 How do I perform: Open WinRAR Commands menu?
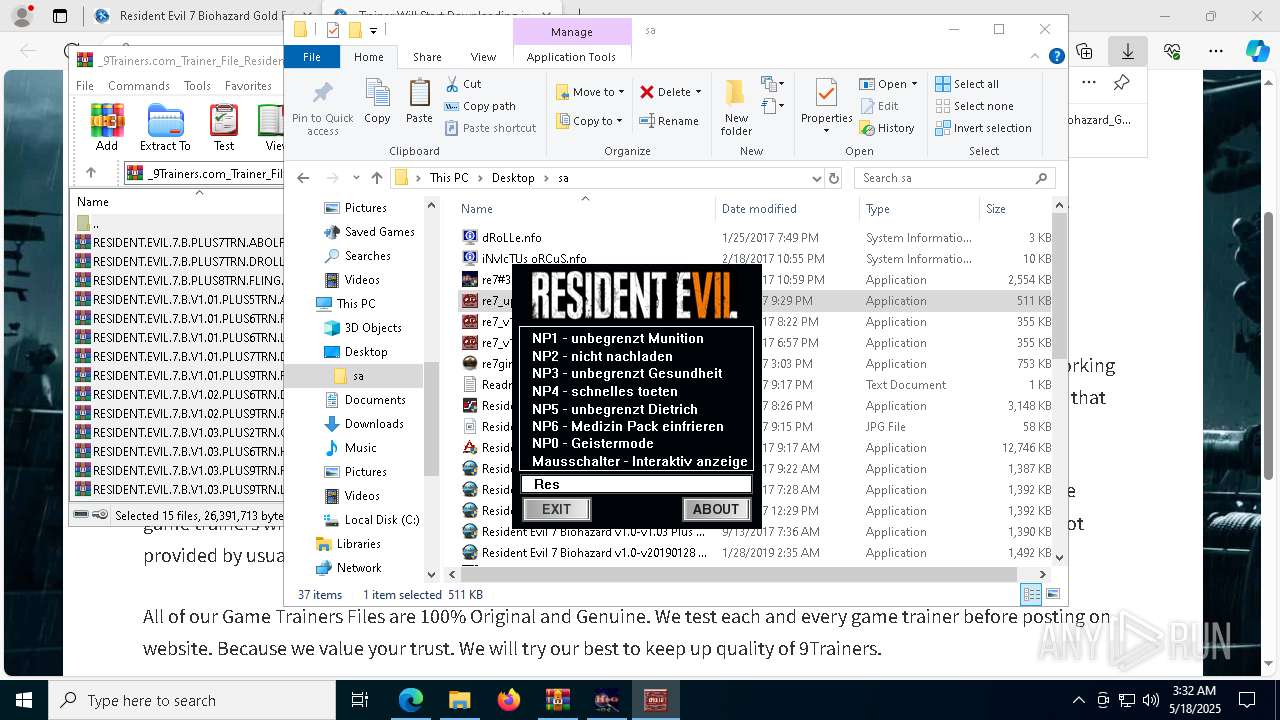pyautogui.click(x=139, y=86)
